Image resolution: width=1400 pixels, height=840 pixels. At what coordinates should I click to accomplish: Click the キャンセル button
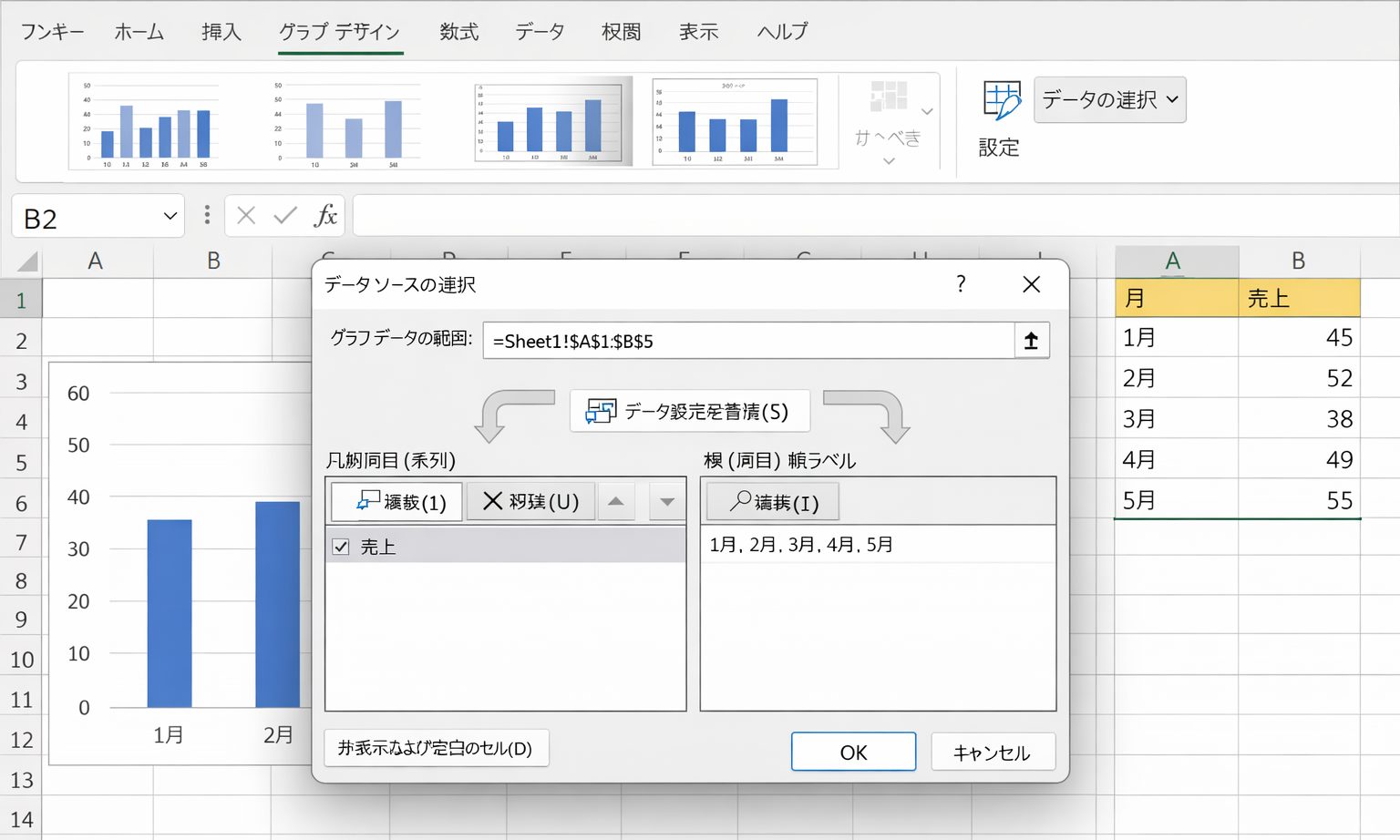992,753
